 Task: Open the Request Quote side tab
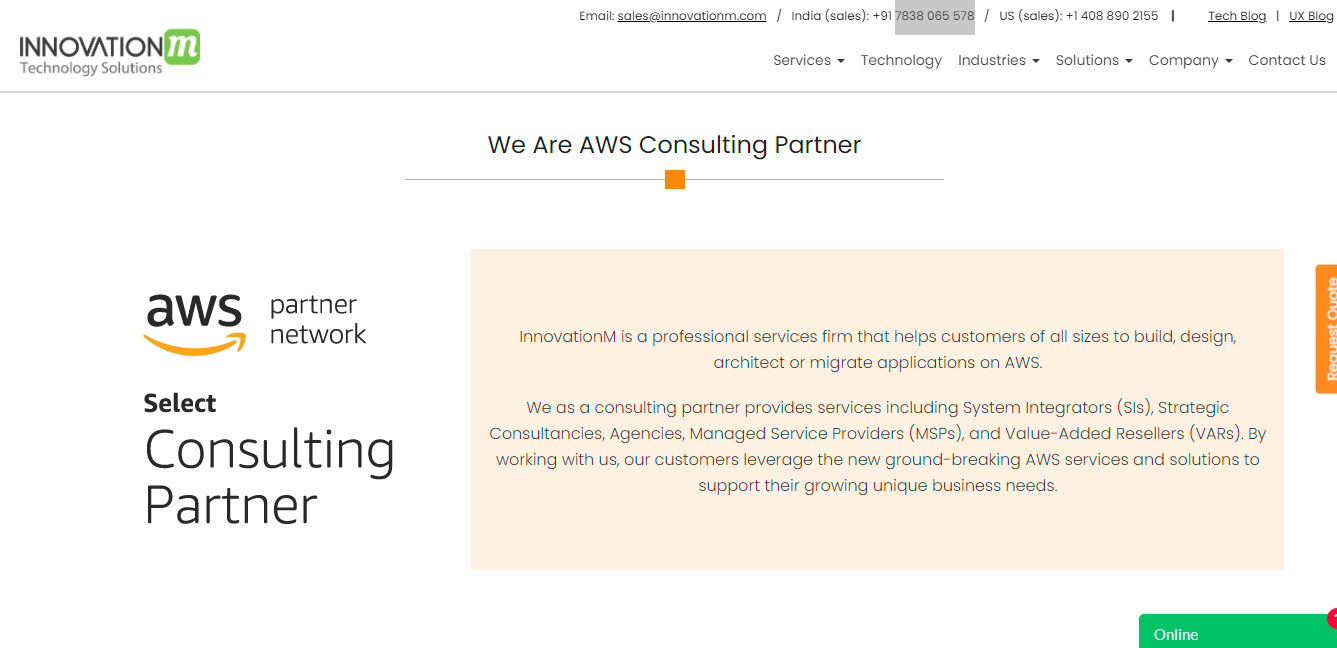1328,329
